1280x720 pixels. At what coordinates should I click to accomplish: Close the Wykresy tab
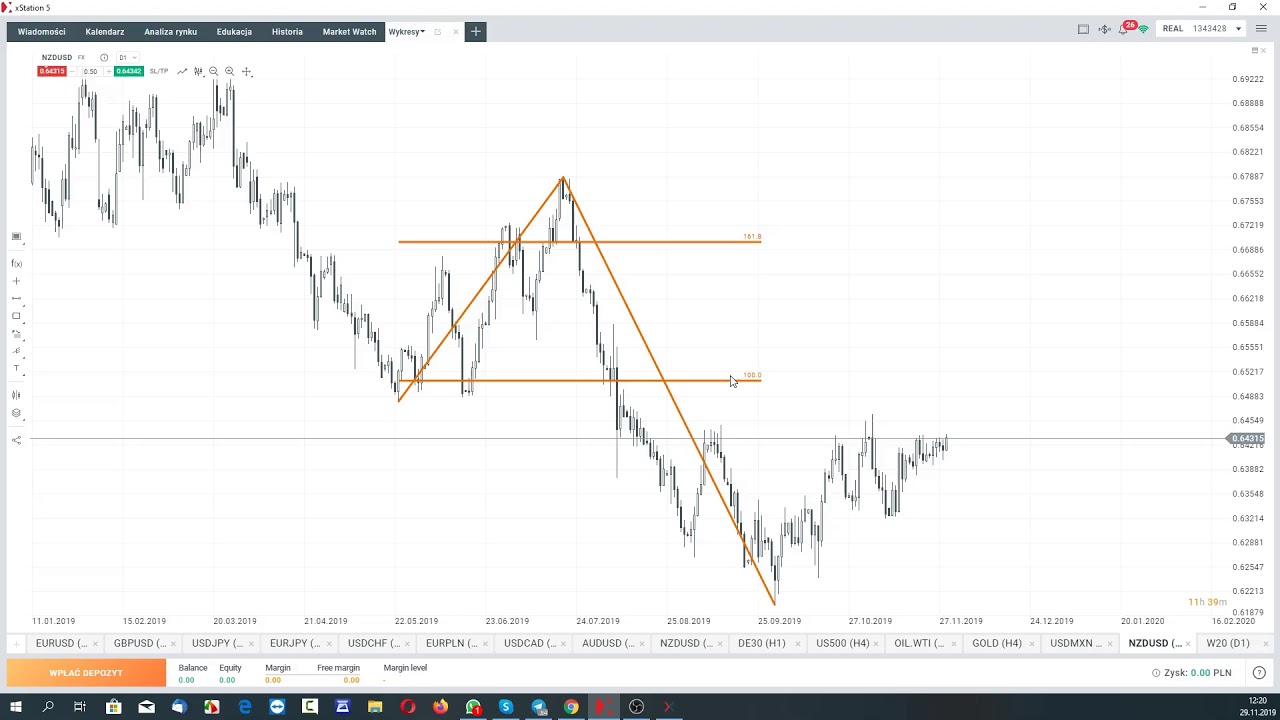click(455, 32)
